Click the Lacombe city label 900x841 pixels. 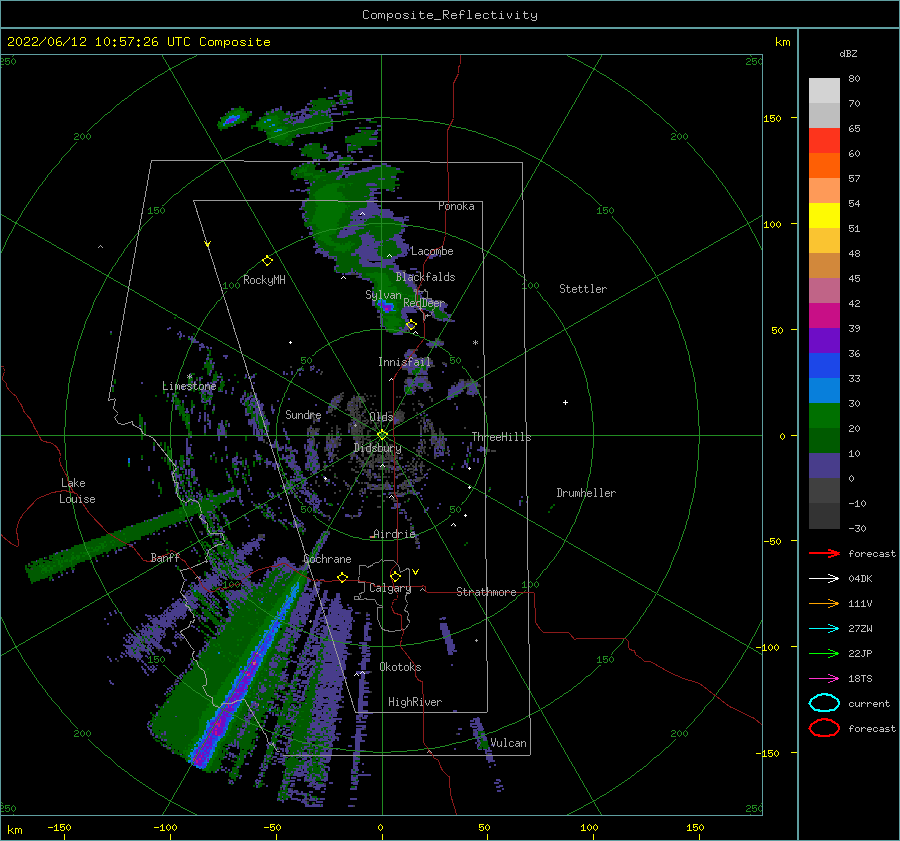pos(432,251)
